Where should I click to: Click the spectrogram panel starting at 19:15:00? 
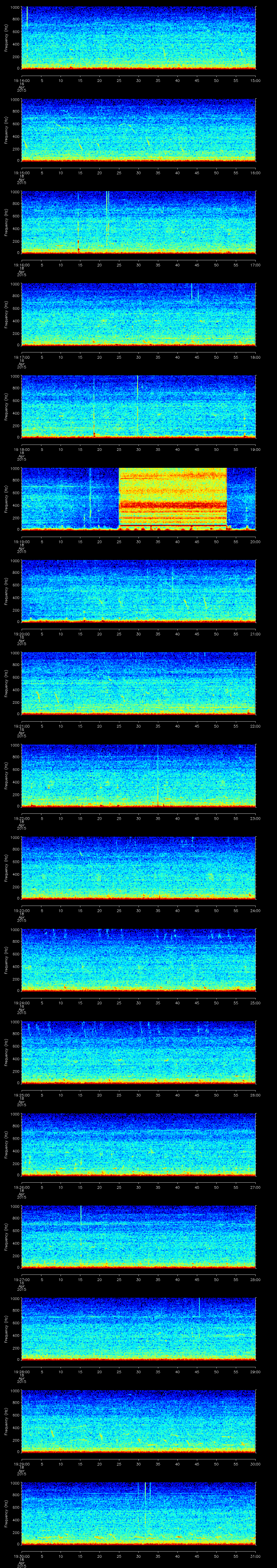[139, 130]
